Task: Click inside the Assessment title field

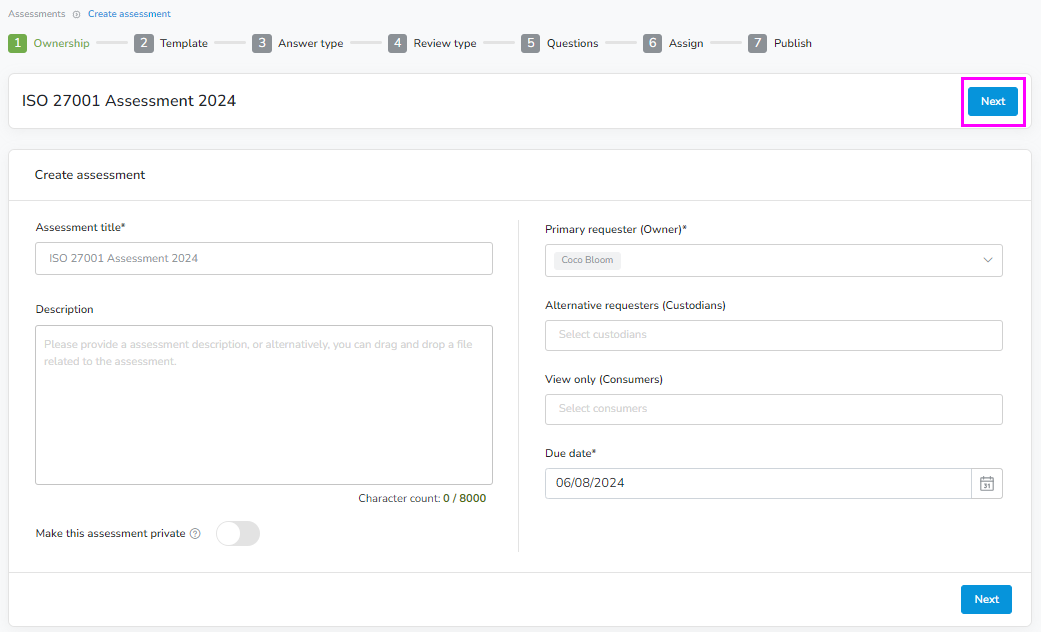Action: tap(263, 258)
